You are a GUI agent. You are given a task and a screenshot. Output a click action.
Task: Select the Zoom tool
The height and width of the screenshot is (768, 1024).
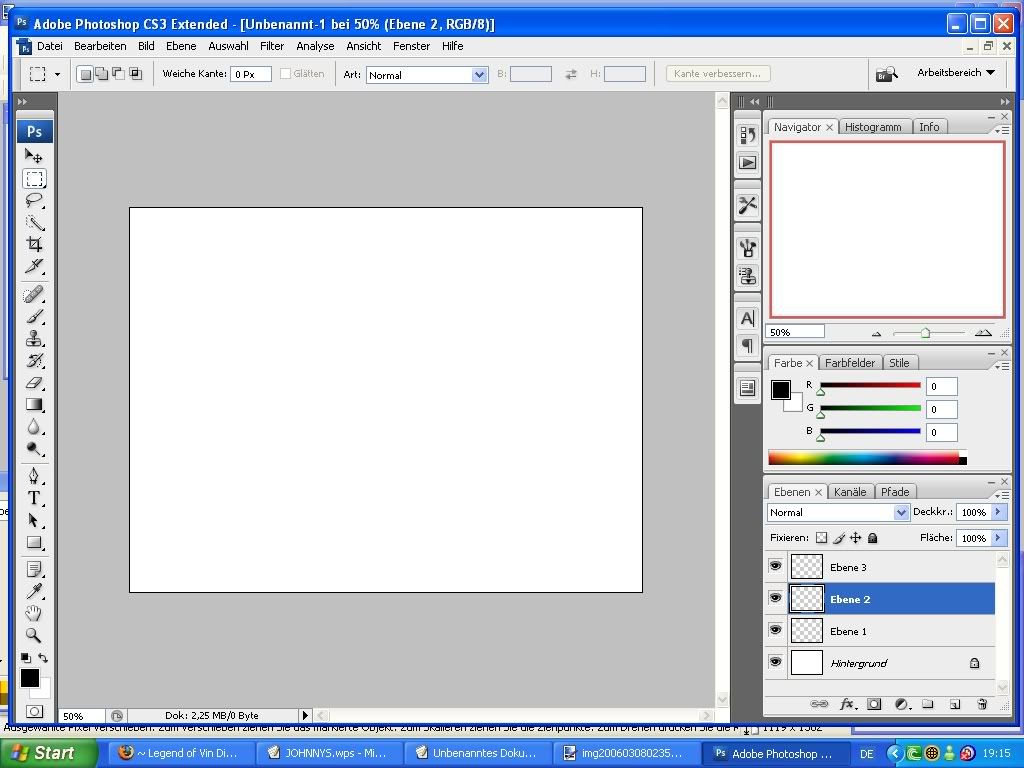34,635
